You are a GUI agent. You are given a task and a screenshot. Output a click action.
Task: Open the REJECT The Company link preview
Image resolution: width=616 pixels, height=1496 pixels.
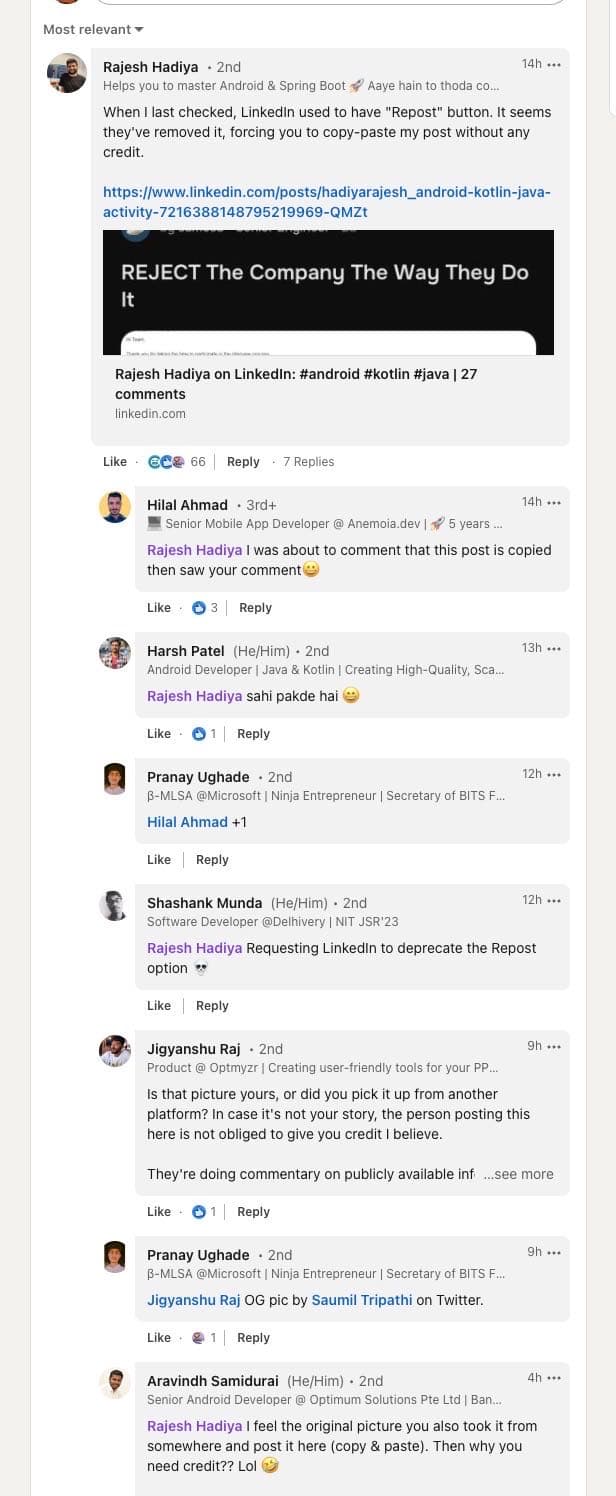(328, 293)
